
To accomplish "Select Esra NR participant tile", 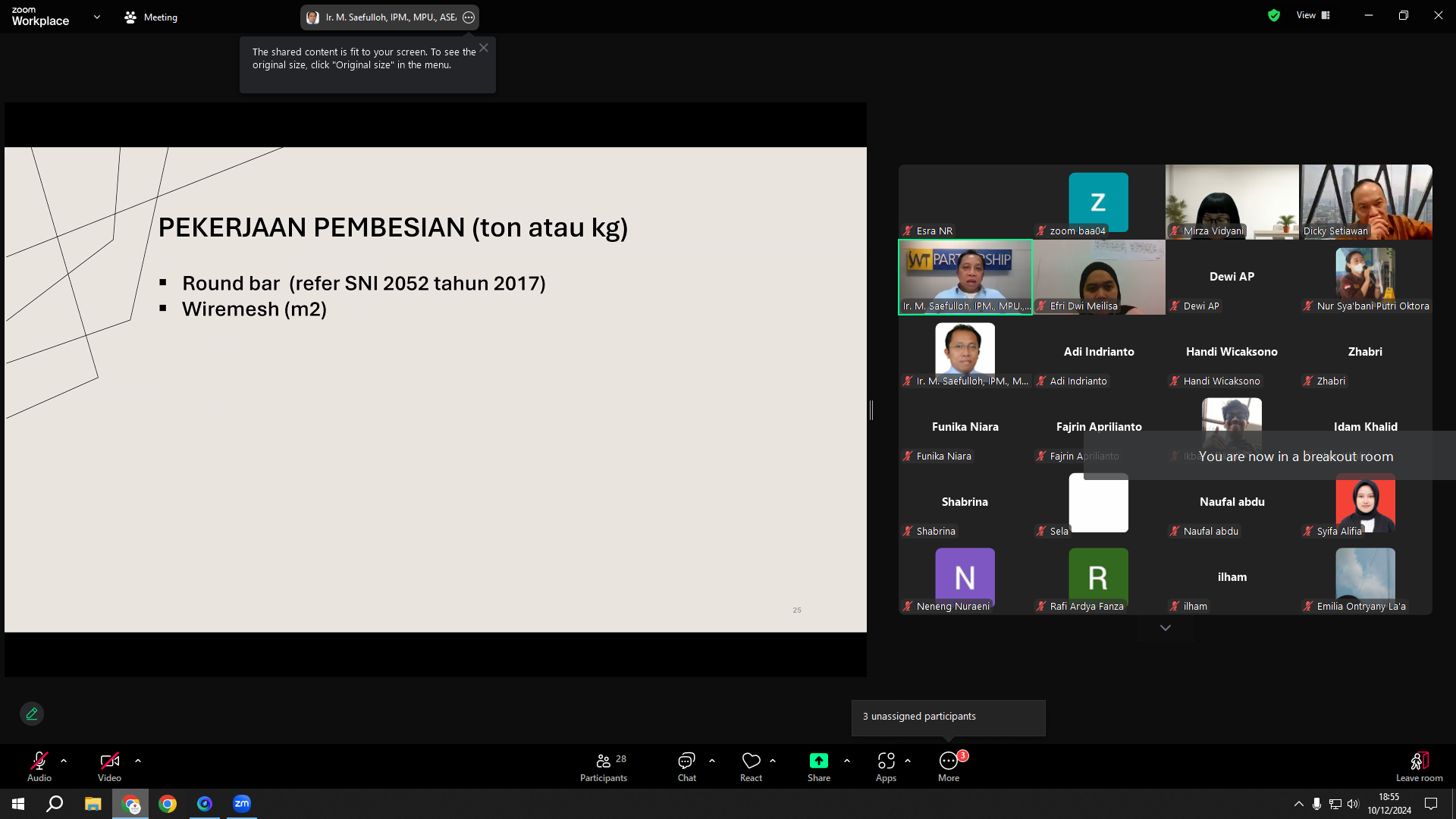I will pyautogui.click(x=965, y=202).
